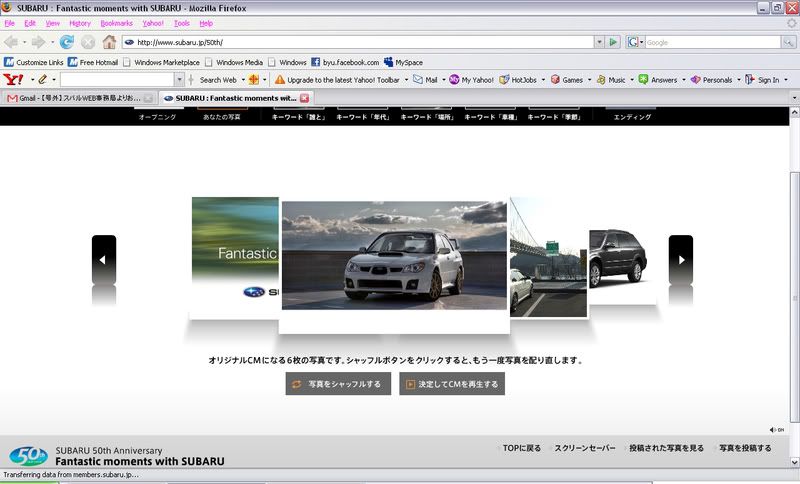Open the Windows Media bookmark
The width and height of the screenshot is (800, 484).
point(234,62)
